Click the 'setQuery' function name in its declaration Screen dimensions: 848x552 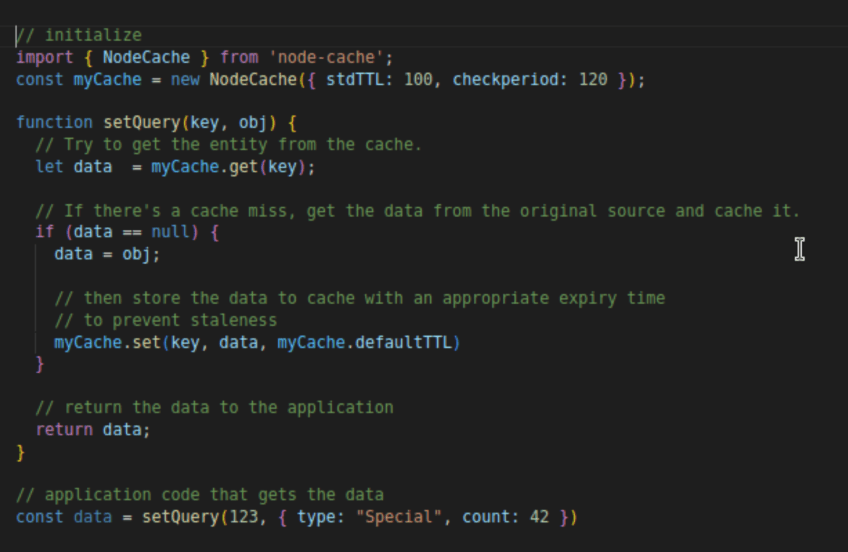pos(142,123)
